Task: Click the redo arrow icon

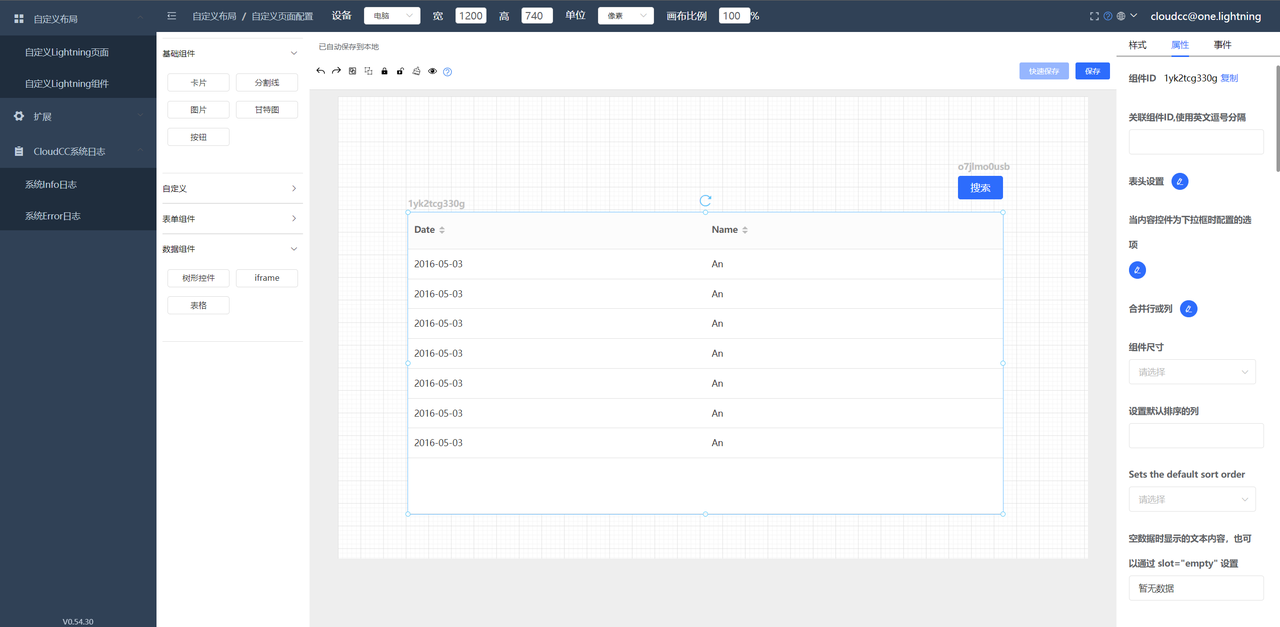Action: tap(337, 71)
